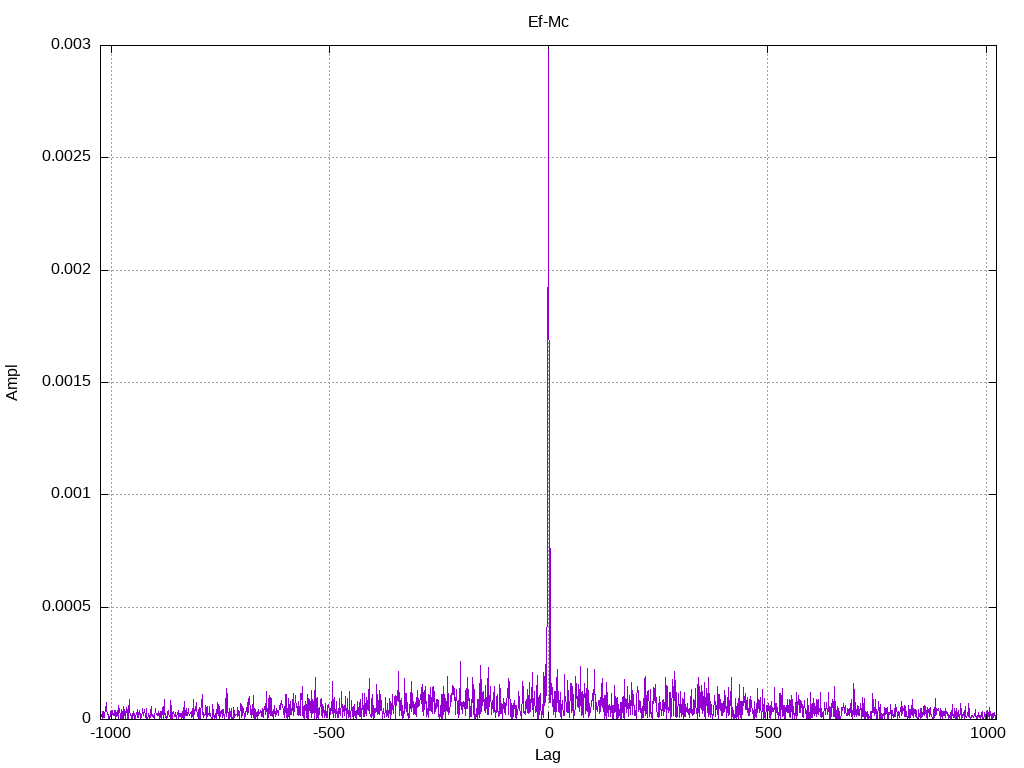This screenshot has width=1024, height=768.
Task: Click the 0.0015 y-axis tick label
Action: (x=67, y=381)
